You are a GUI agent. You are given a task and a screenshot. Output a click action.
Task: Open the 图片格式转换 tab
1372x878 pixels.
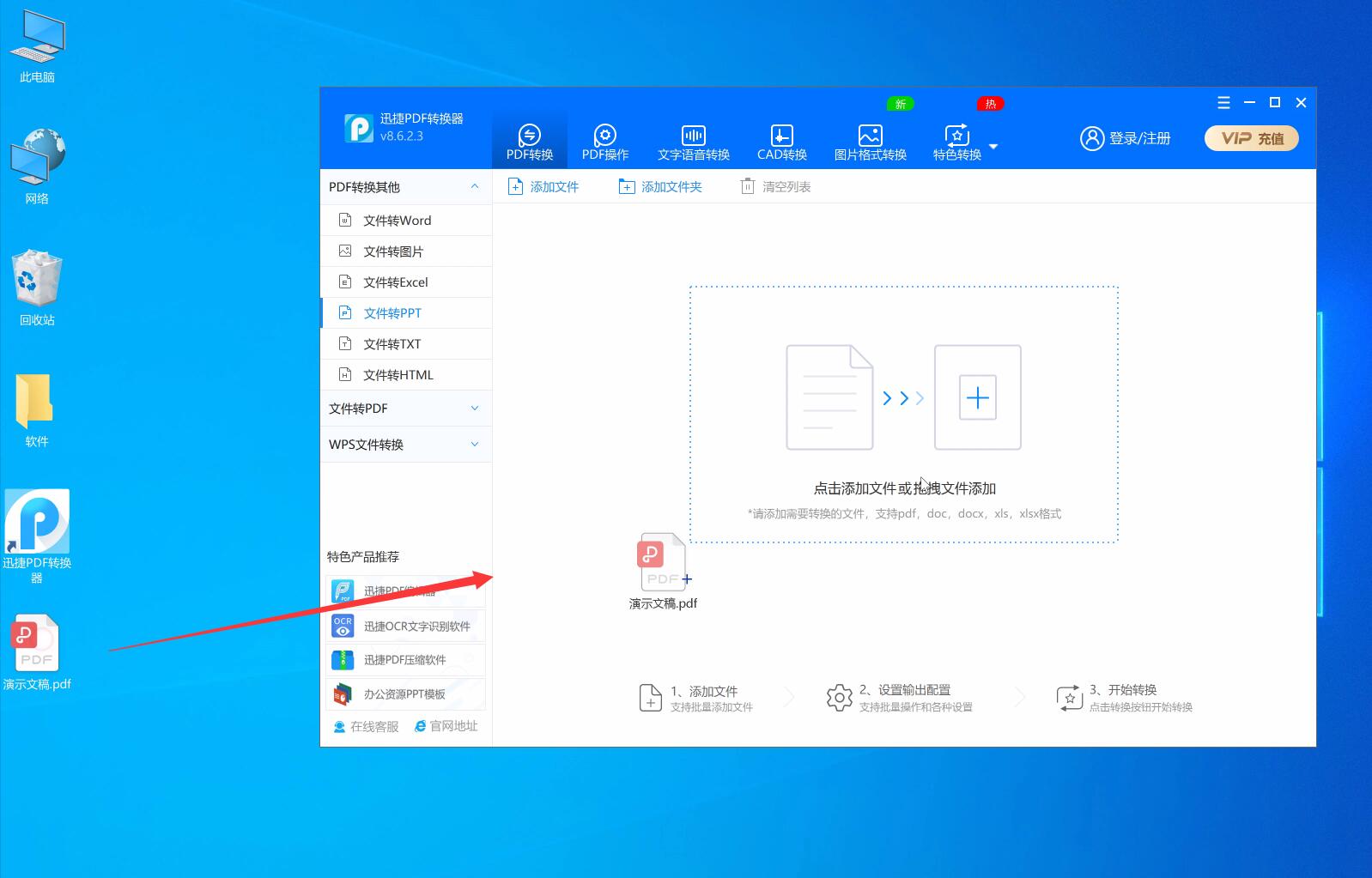[871, 142]
